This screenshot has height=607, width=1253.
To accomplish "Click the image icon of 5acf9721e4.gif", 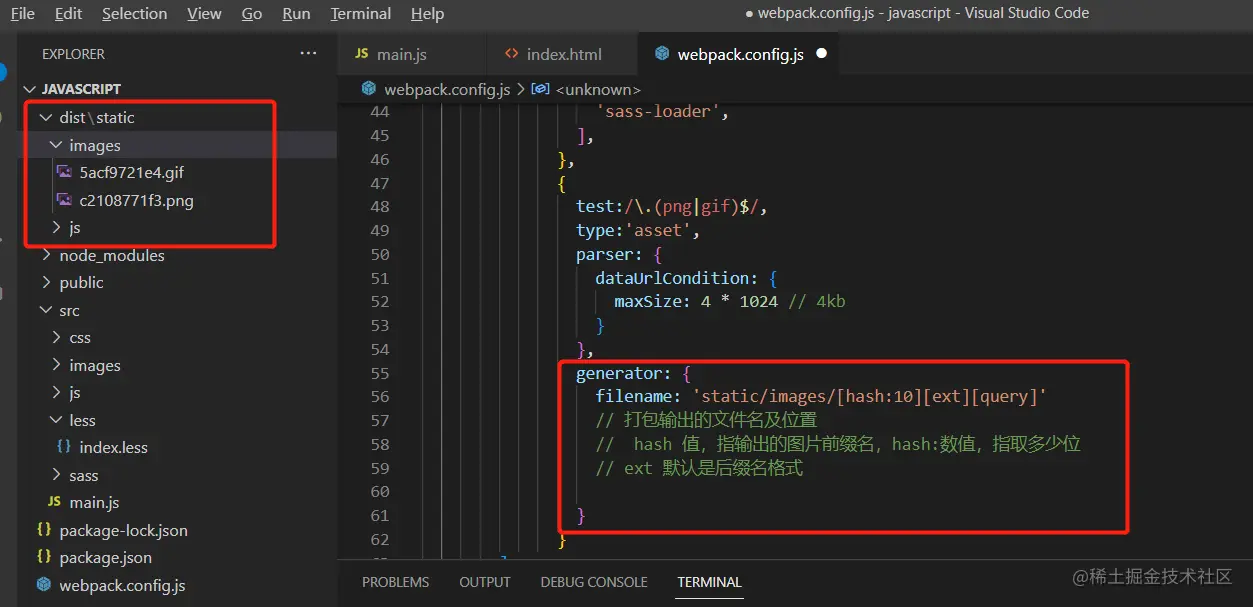I will pos(64,173).
